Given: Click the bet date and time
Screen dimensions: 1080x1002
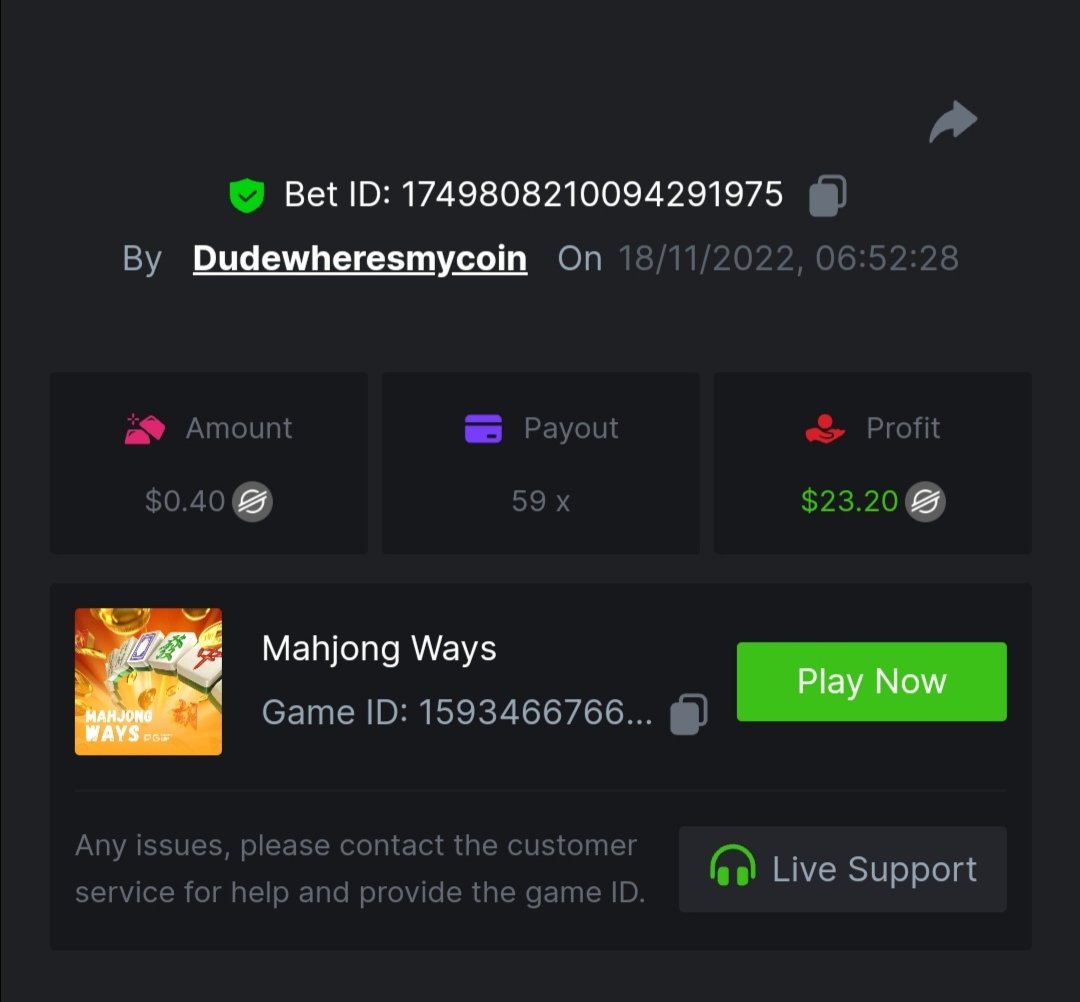Looking at the screenshot, I should click(x=788, y=258).
